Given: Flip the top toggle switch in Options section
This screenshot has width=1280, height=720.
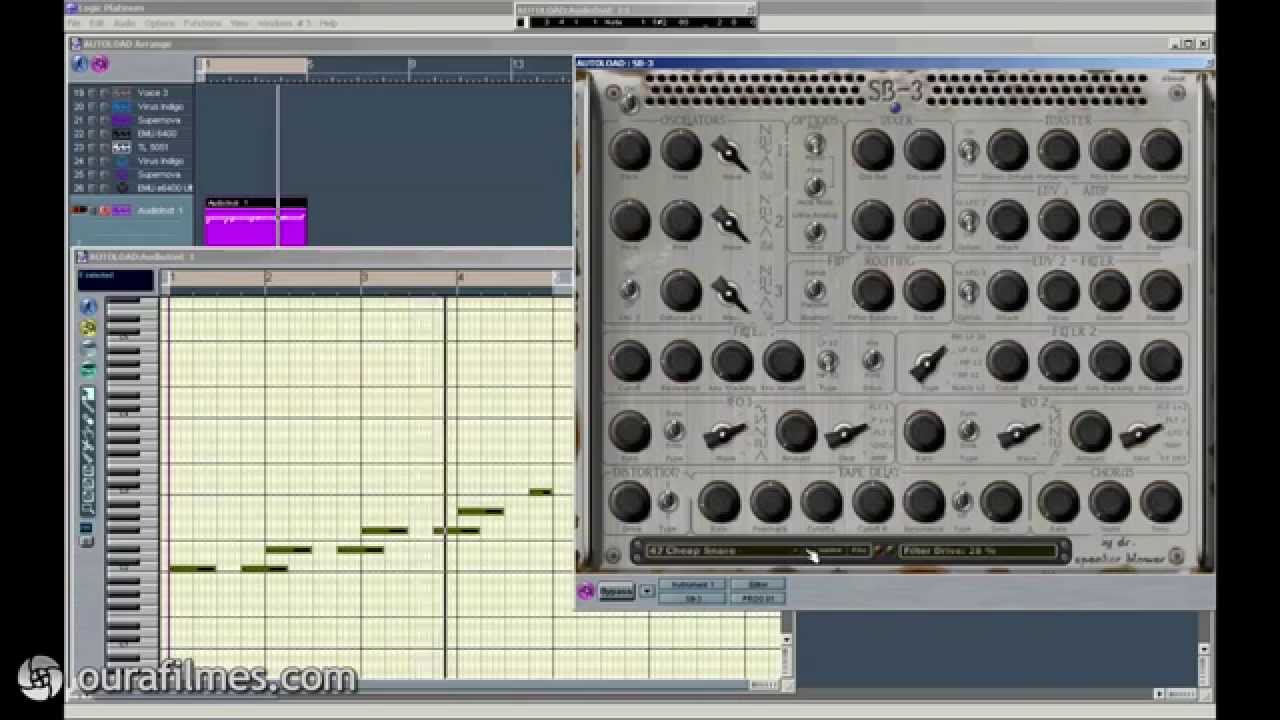Looking at the screenshot, I should coord(815,145).
